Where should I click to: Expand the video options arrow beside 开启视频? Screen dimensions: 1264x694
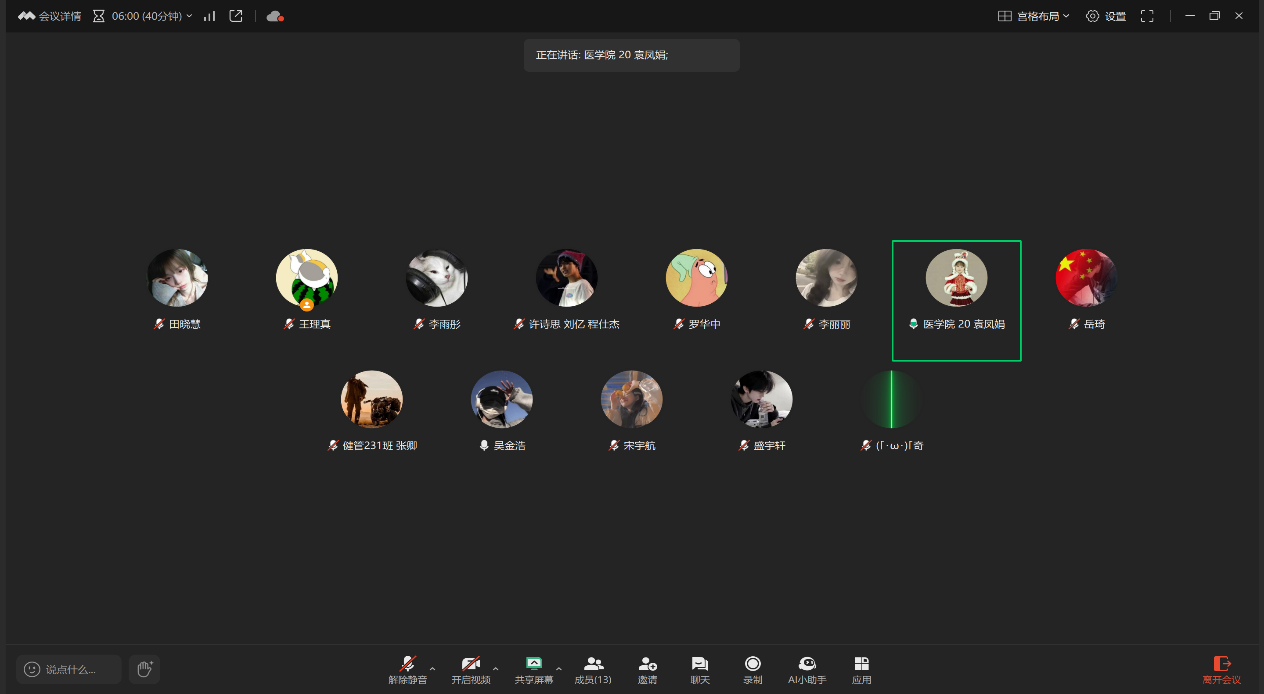coord(496,668)
